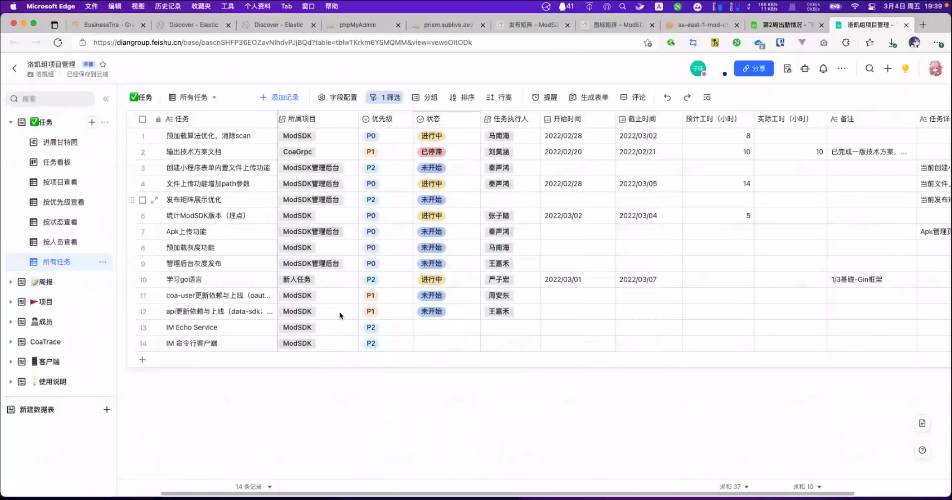Screen dimensions: 952x500
Task: Star the 洛凯组项目管理 document
Action: [x=103, y=64]
